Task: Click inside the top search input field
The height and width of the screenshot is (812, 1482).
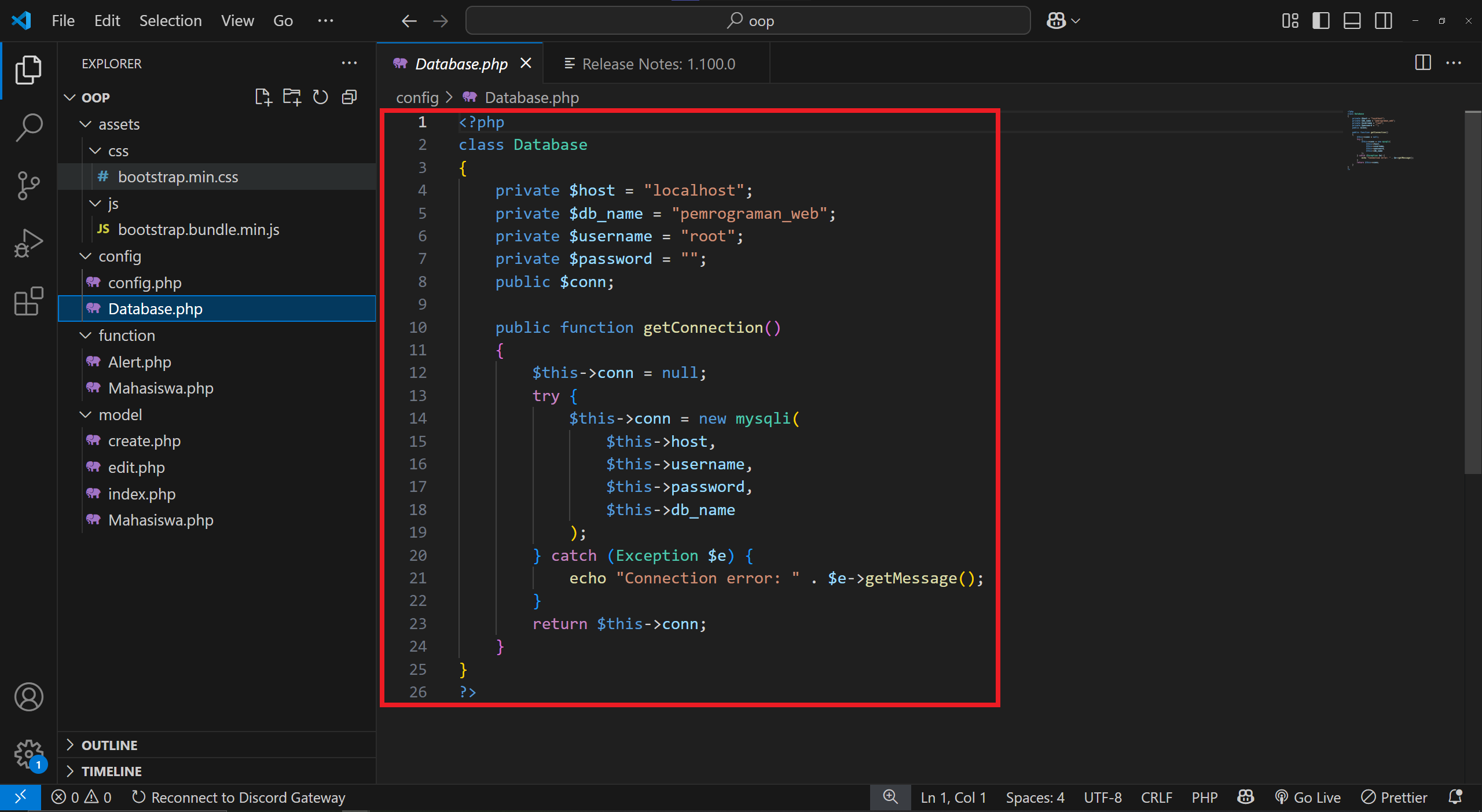Action: (x=748, y=20)
